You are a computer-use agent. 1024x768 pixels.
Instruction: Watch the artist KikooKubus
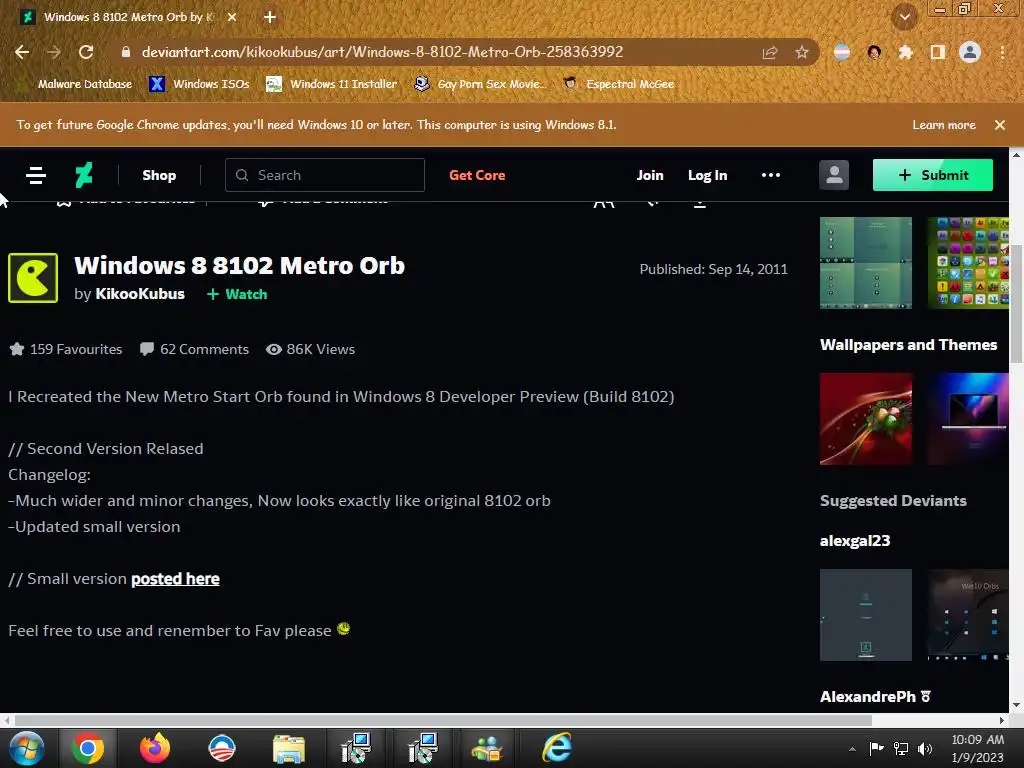(237, 294)
